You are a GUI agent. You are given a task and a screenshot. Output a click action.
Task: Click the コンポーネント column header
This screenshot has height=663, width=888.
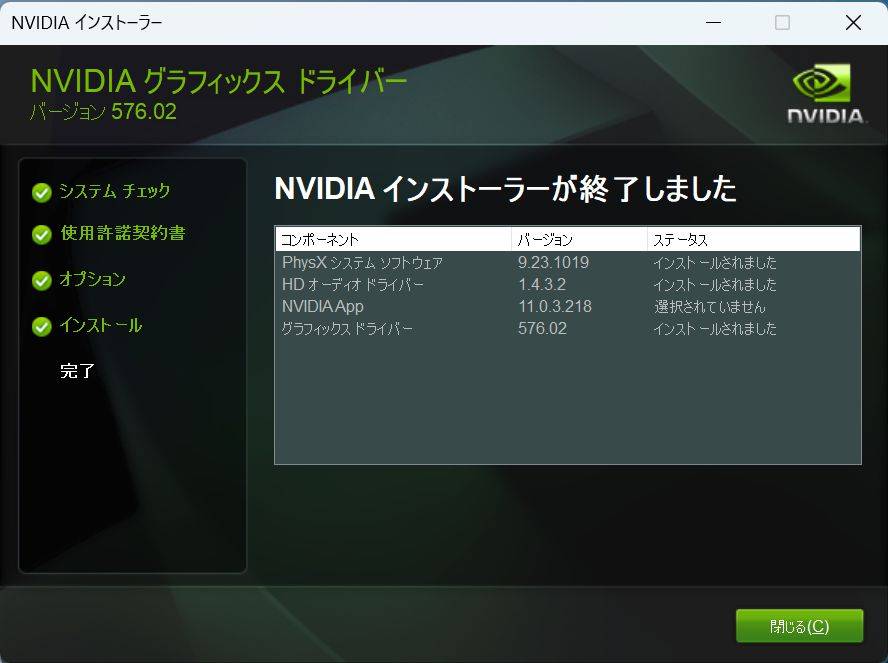(394, 240)
